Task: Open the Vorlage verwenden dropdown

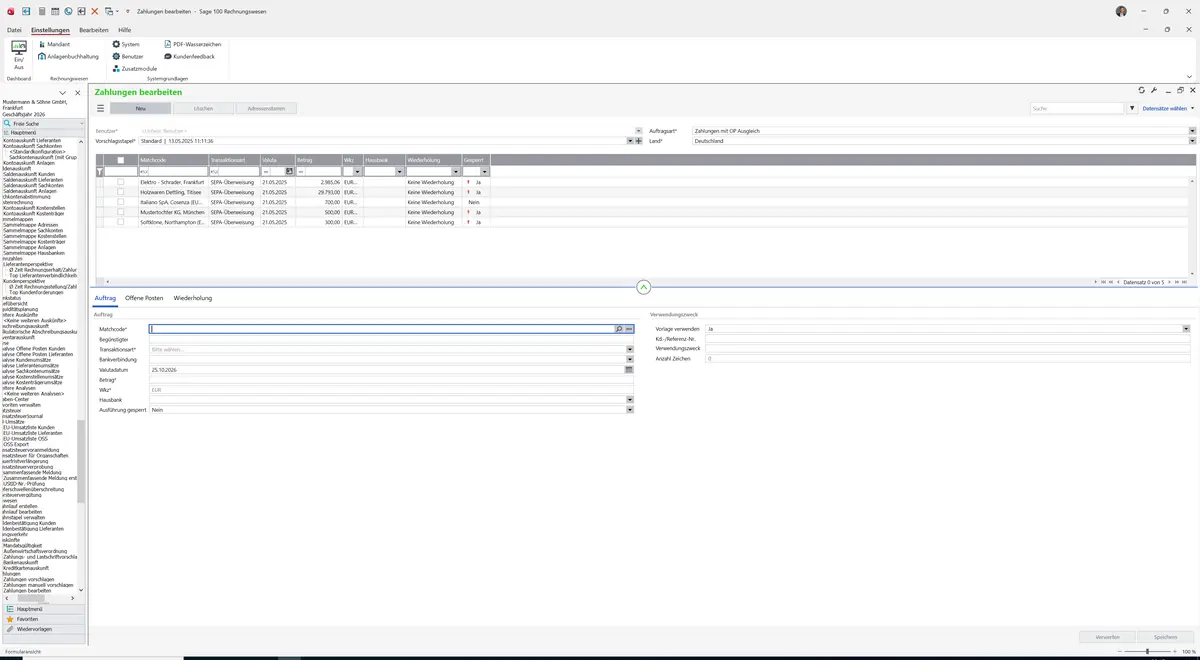Action: tap(1186, 329)
